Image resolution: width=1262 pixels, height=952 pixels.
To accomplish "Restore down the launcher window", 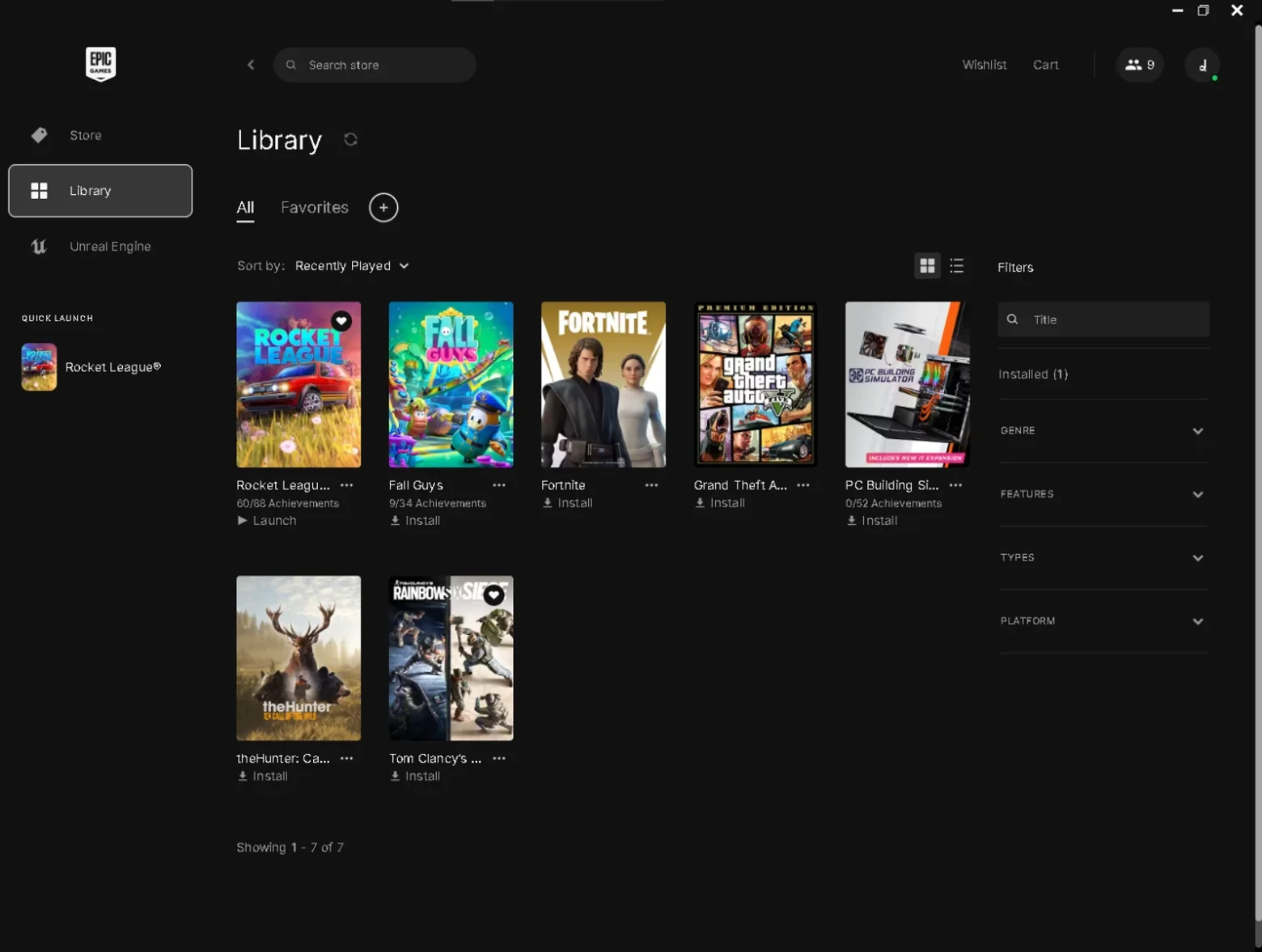I will pyautogui.click(x=1203, y=11).
